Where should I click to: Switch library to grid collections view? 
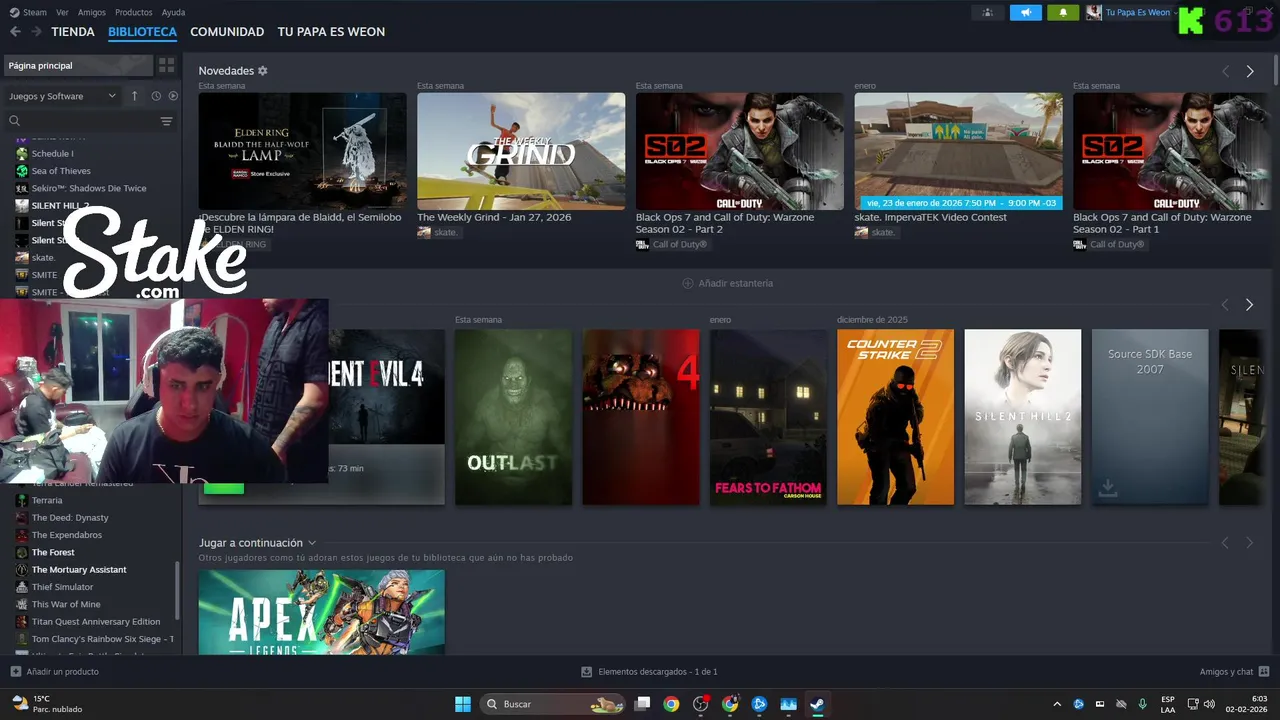click(166, 65)
